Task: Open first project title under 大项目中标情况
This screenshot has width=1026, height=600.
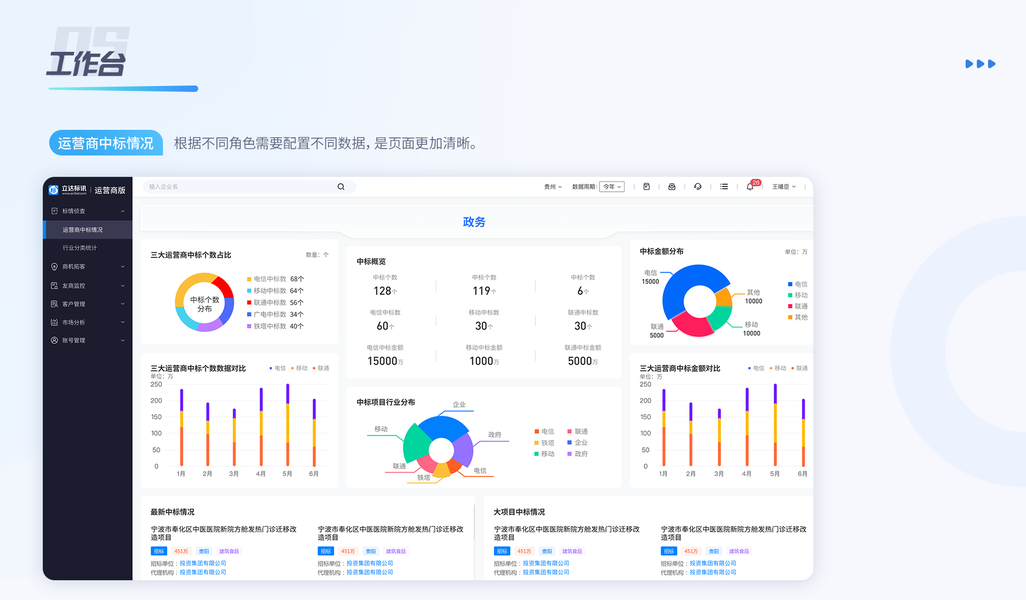Action: (x=567, y=533)
